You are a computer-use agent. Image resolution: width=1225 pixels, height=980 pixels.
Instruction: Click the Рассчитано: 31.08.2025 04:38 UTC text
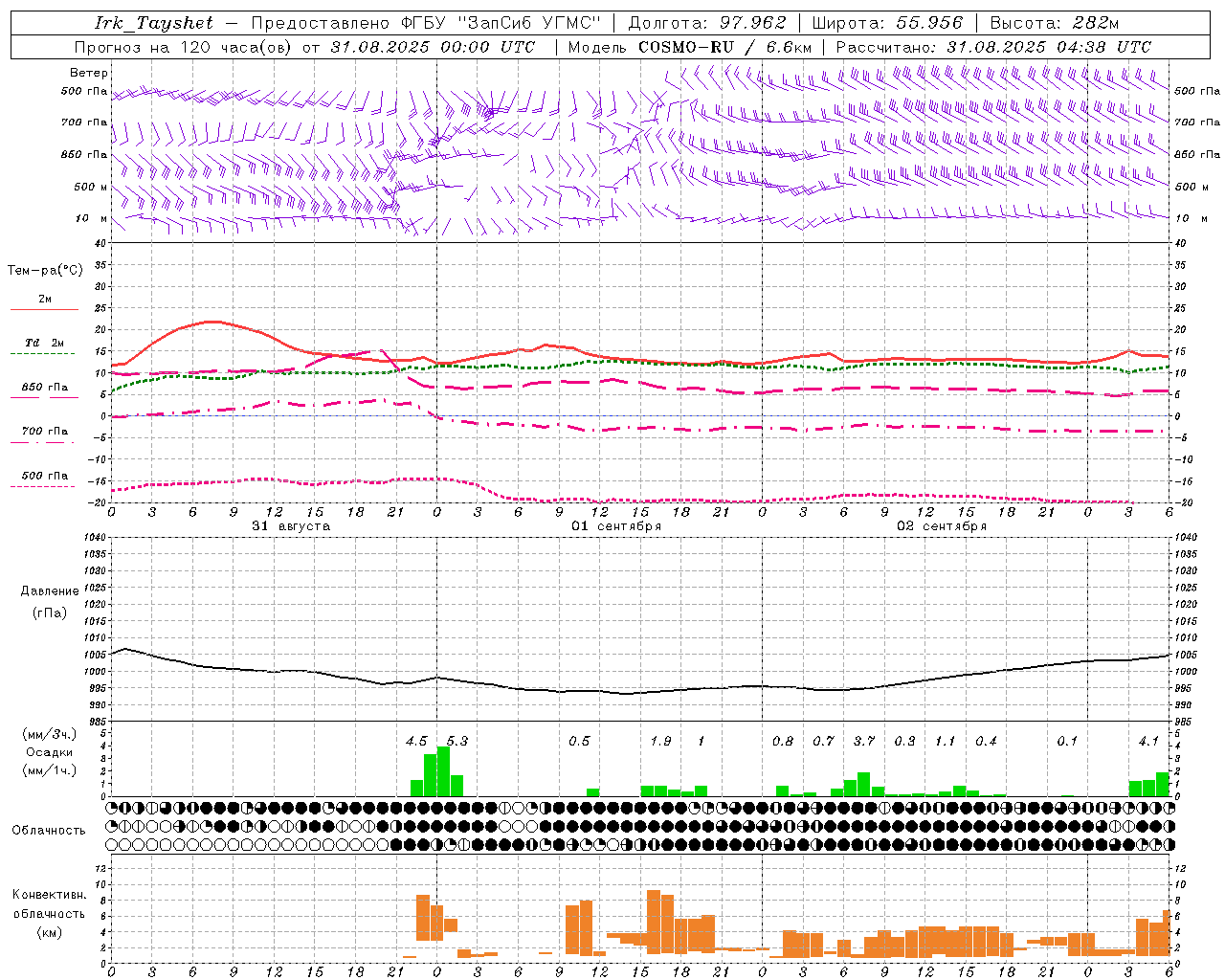[993, 47]
